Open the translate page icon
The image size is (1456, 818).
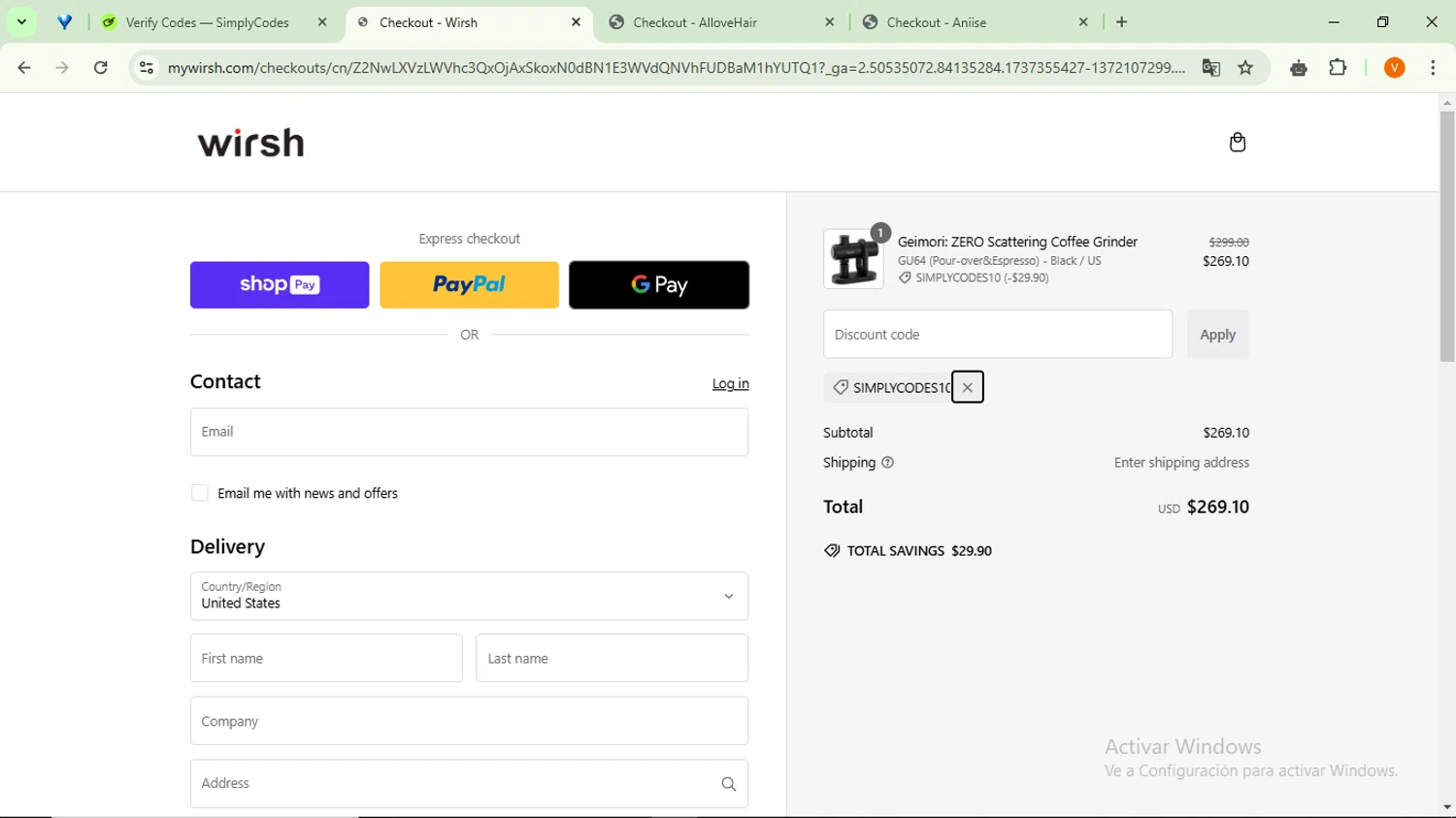tap(1210, 68)
